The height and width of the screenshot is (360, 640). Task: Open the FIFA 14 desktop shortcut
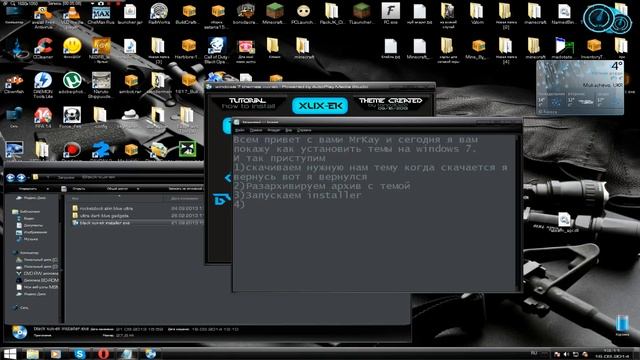click(43, 118)
